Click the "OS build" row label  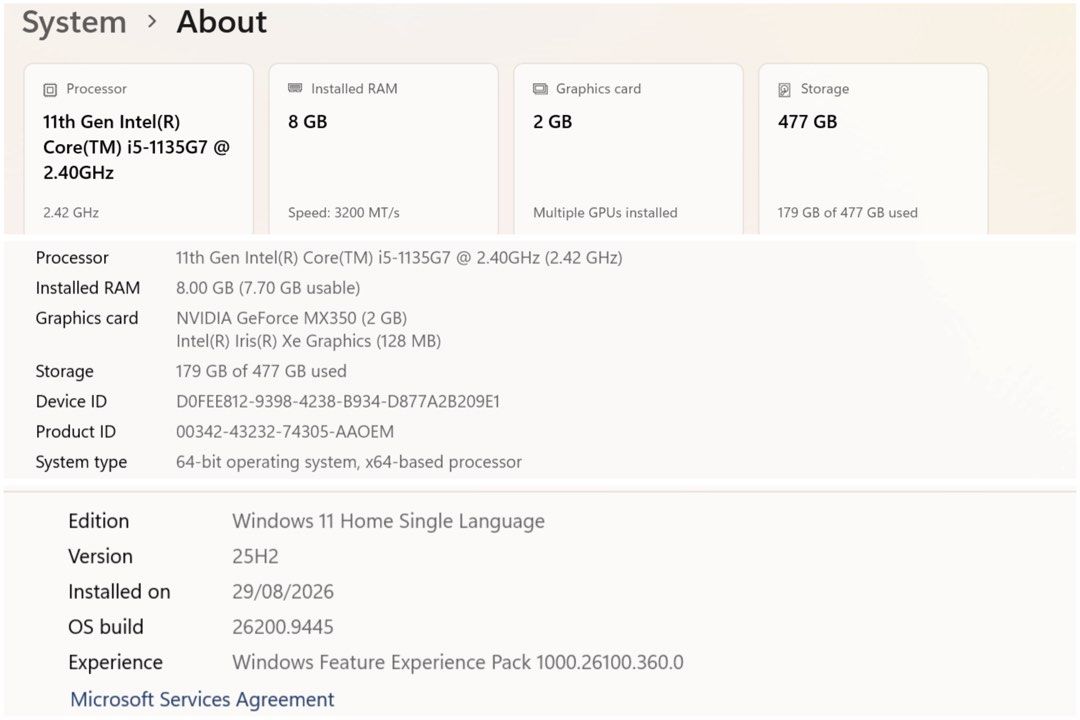106,627
